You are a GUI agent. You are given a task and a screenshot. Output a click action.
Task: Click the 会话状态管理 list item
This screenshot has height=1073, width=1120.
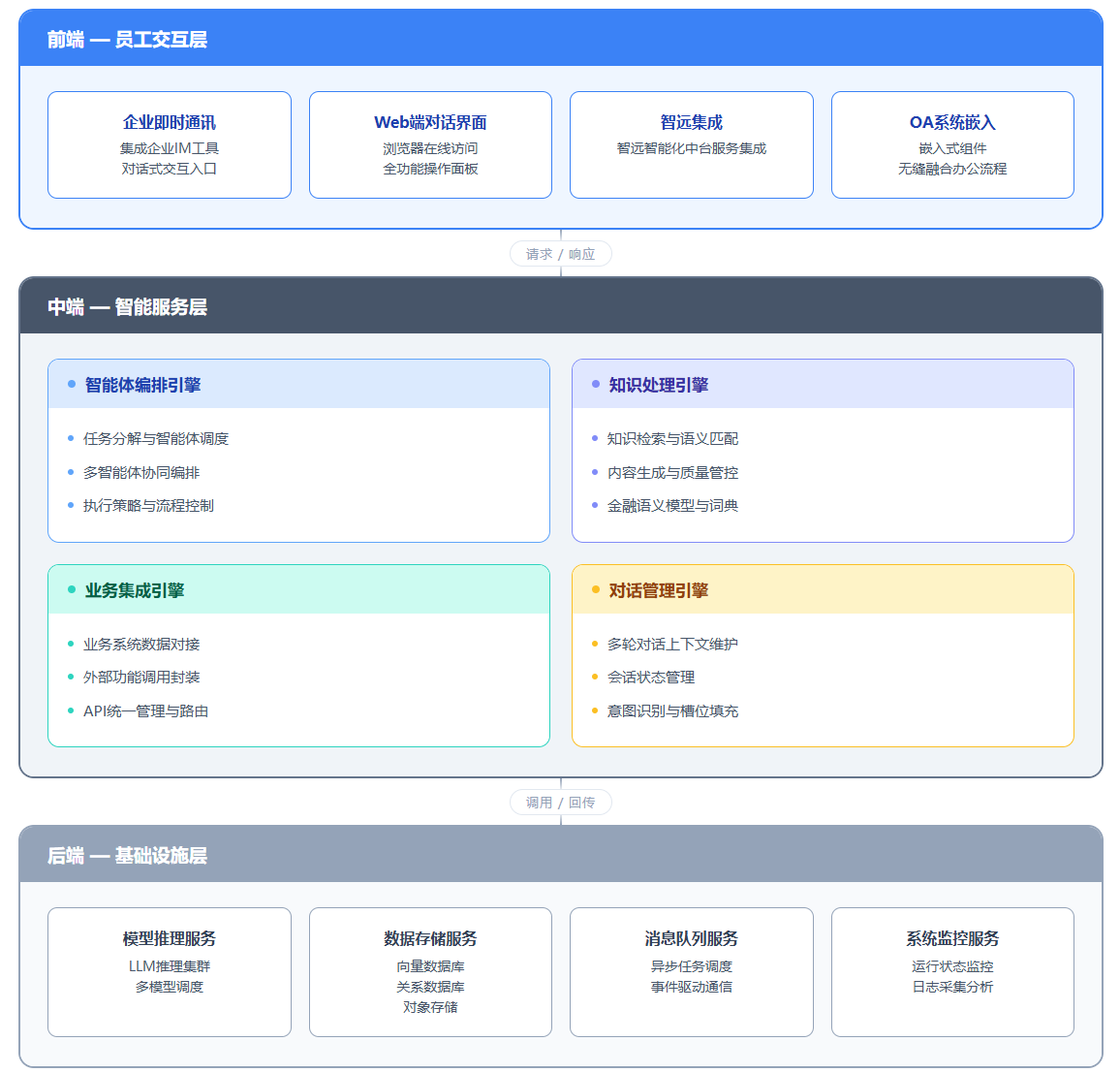pyautogui.click(x=651, y=678)
